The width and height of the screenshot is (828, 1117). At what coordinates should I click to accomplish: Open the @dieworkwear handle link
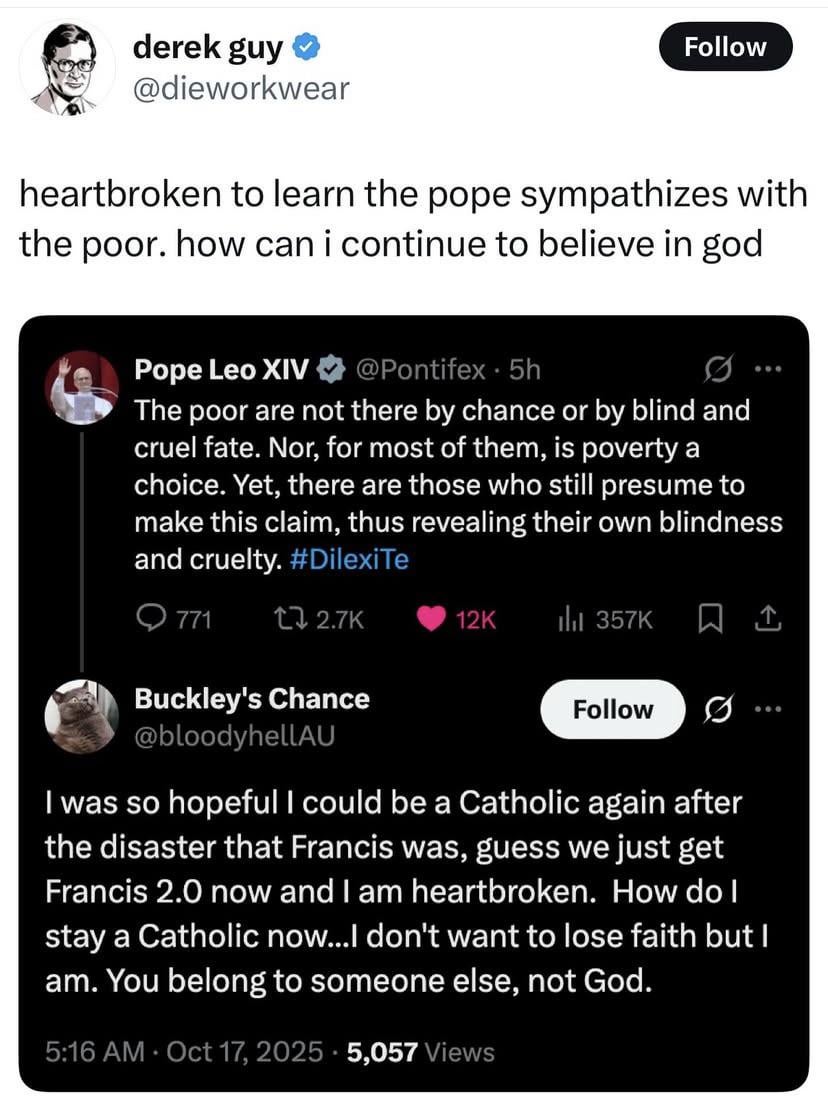coord(241,89)
